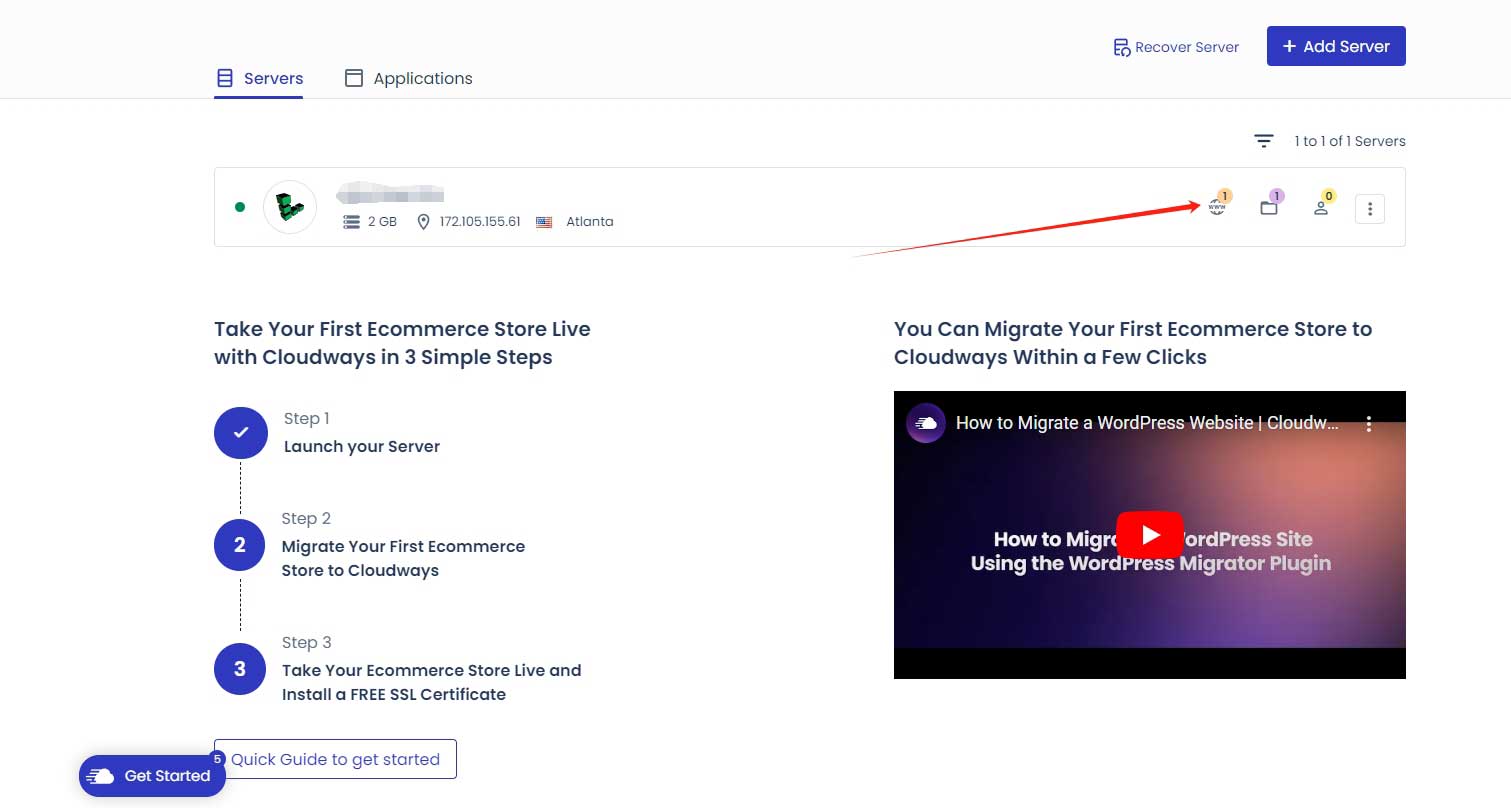Click the Cloudways channel avatar on video

[x=926, y=423]
